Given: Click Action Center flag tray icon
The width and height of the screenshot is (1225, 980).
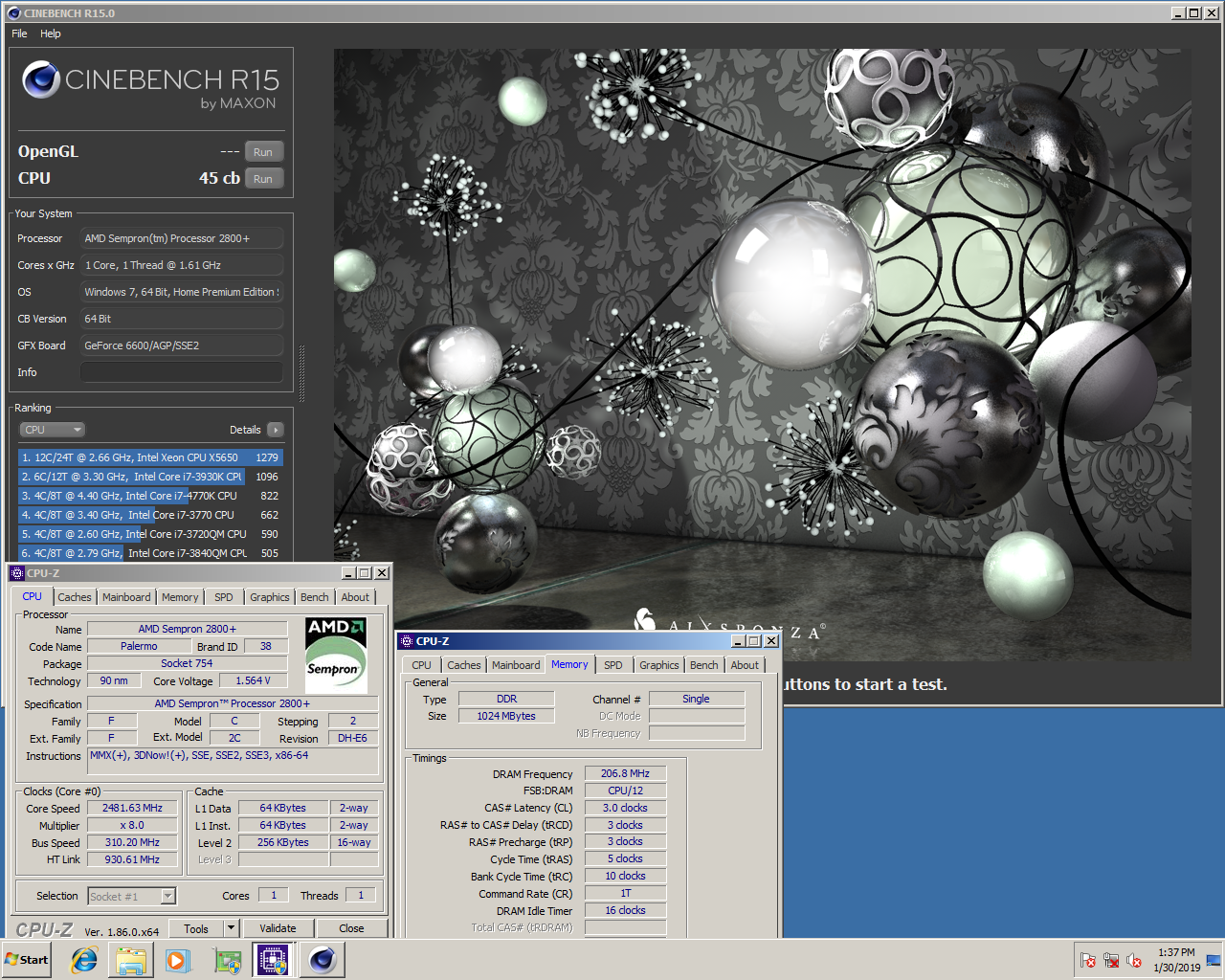Looking at the screenshot, I should tap(1088, 960).
